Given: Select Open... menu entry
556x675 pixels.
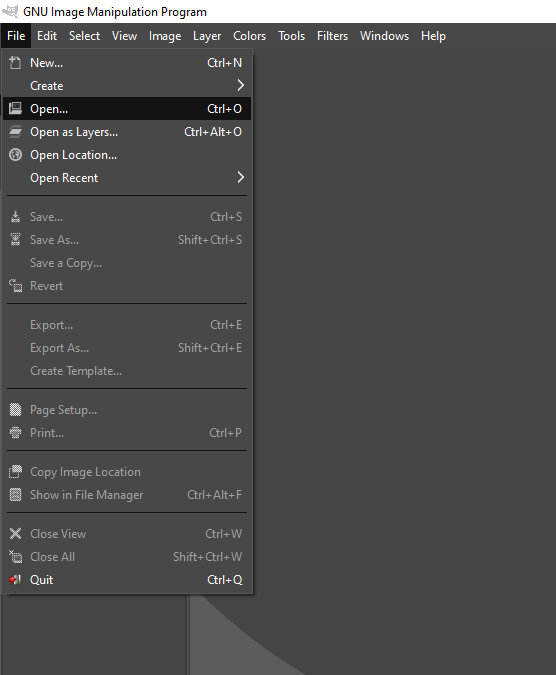Looking at the screenshot, I should coord(127,108).
